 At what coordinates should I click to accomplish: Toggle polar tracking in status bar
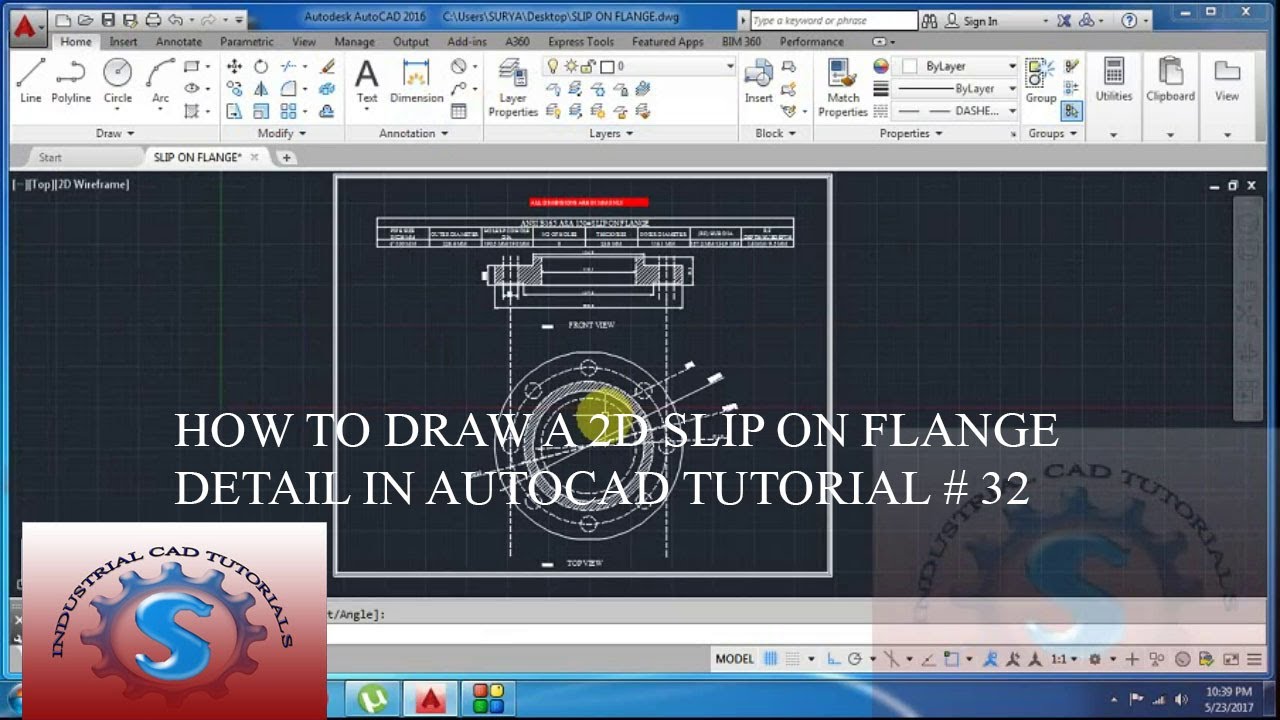tap(855, 659)
